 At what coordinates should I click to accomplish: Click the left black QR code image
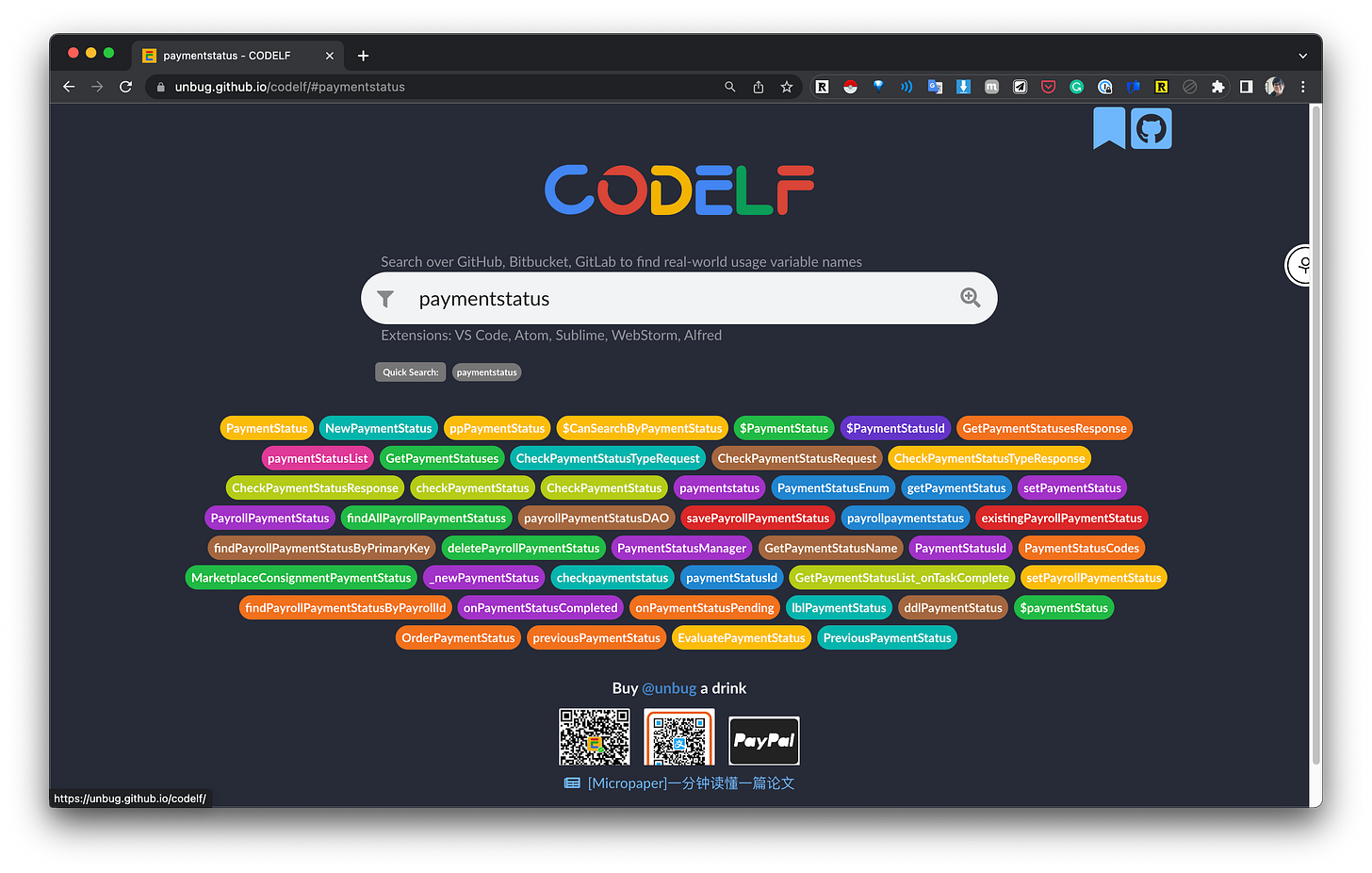(595, 737)
